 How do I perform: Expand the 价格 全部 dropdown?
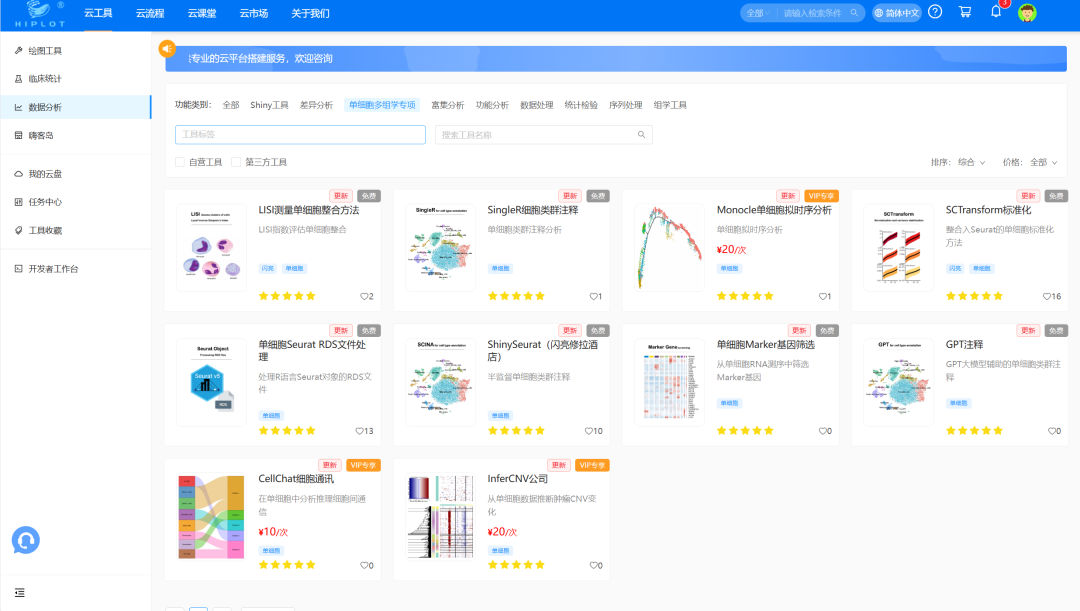pyautogui.click(x=1030, y=162)
